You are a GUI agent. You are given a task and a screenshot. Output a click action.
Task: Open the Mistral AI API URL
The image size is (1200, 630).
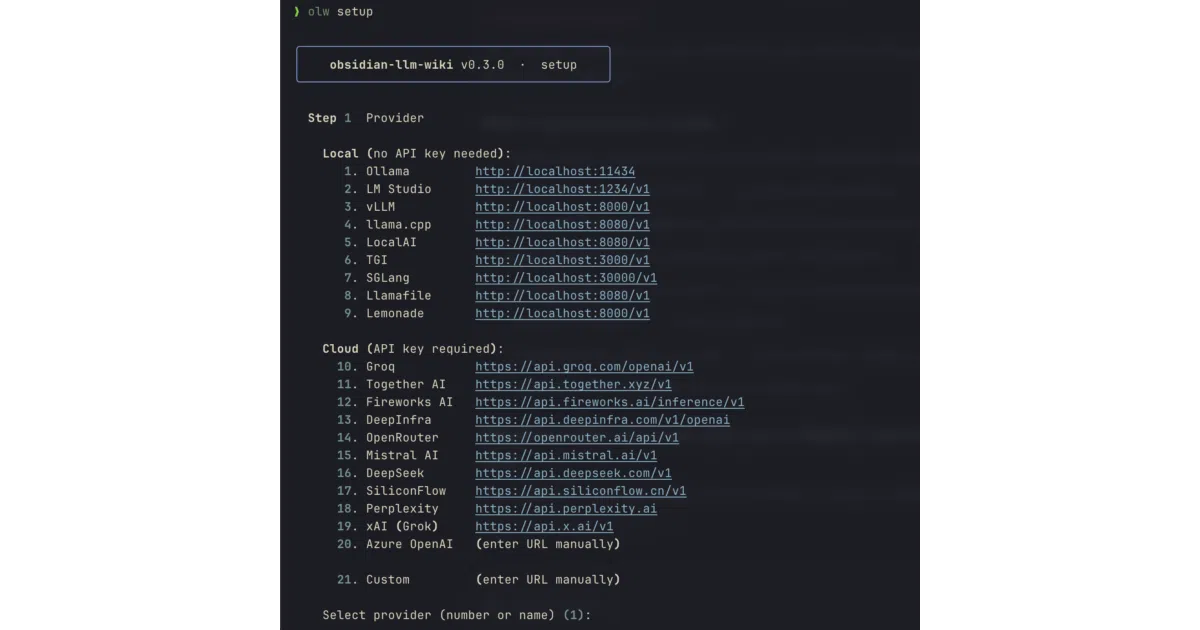click(566, 455)
